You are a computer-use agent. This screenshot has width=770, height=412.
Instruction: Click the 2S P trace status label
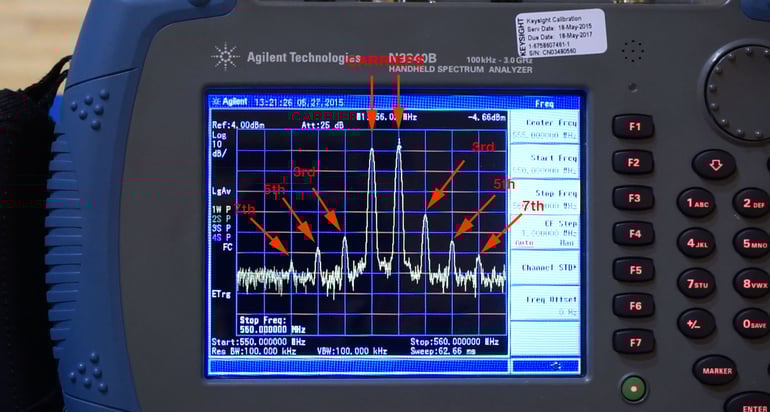222,219
